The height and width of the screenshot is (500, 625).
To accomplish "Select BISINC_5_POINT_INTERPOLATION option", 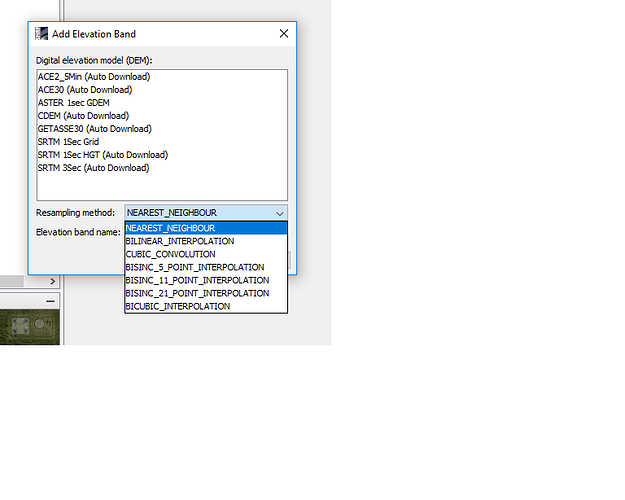I will tap(206, 267).
